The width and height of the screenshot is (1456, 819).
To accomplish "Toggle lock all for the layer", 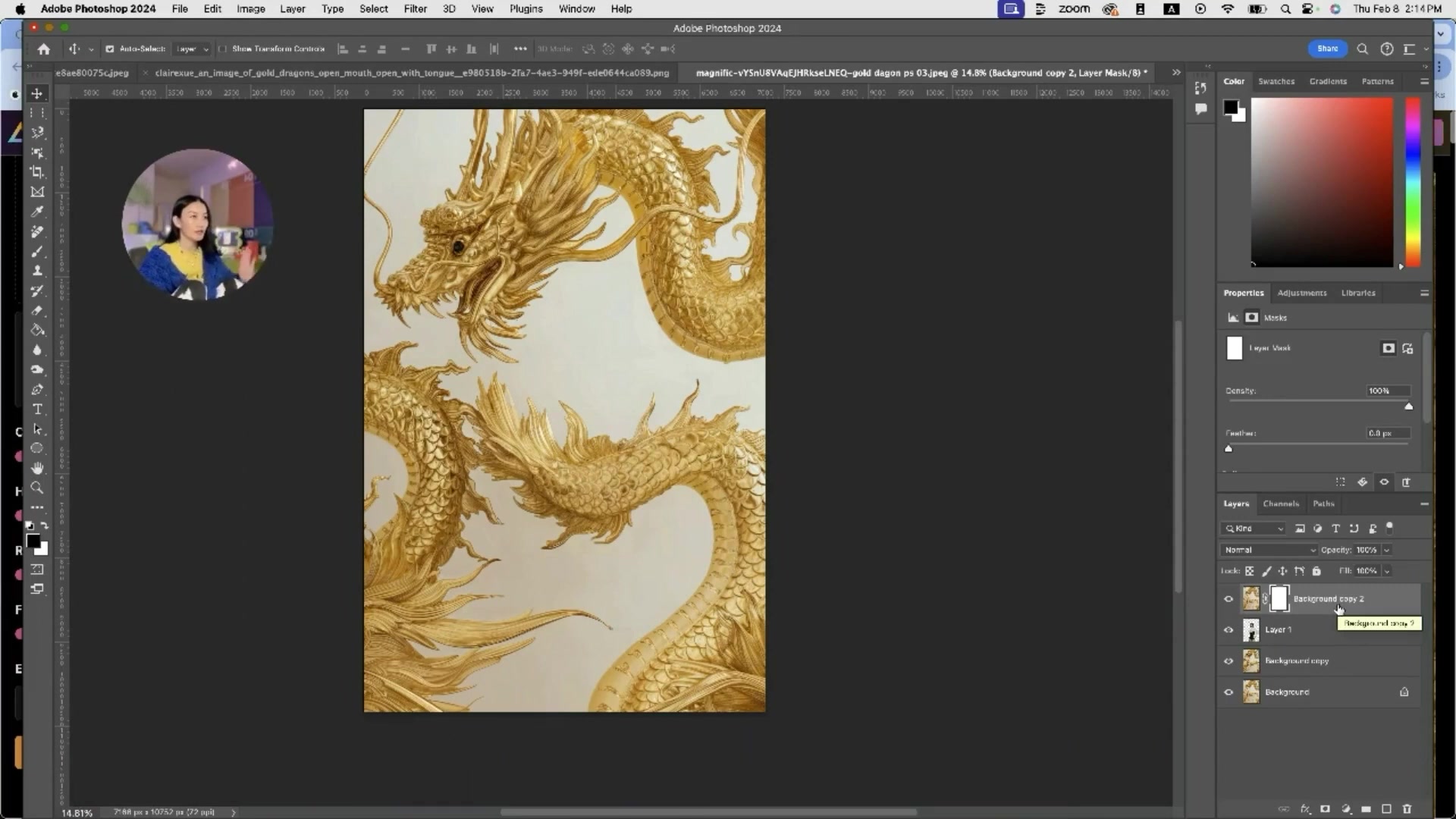I will click(x=1316, y=571).
